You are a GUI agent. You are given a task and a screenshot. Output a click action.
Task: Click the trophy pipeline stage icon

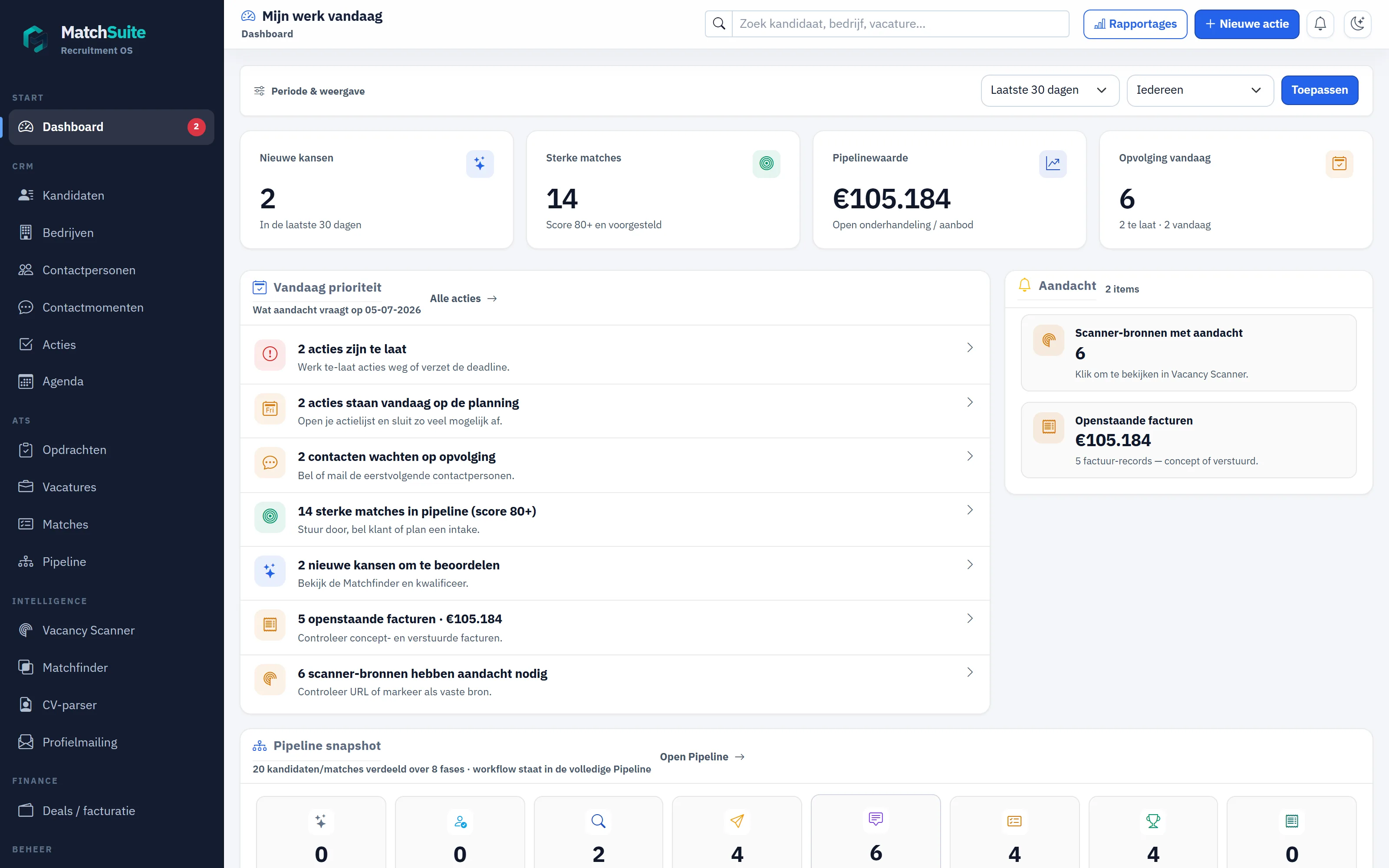point(1153,821)
